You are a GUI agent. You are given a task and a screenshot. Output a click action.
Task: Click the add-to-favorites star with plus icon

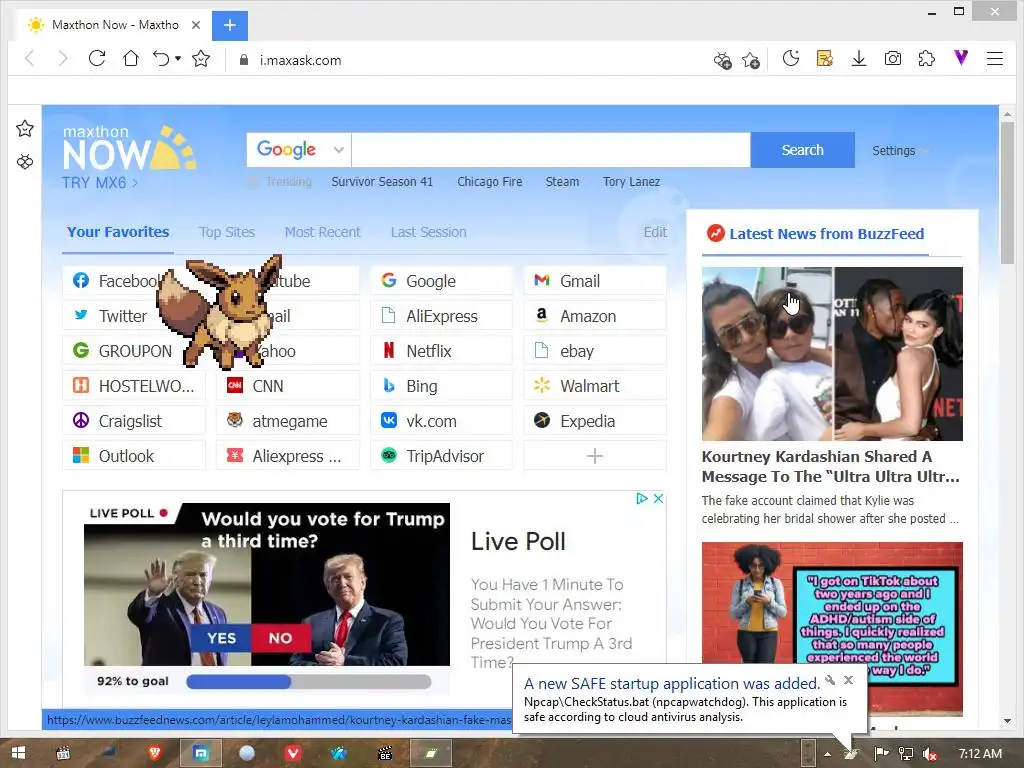751,61
